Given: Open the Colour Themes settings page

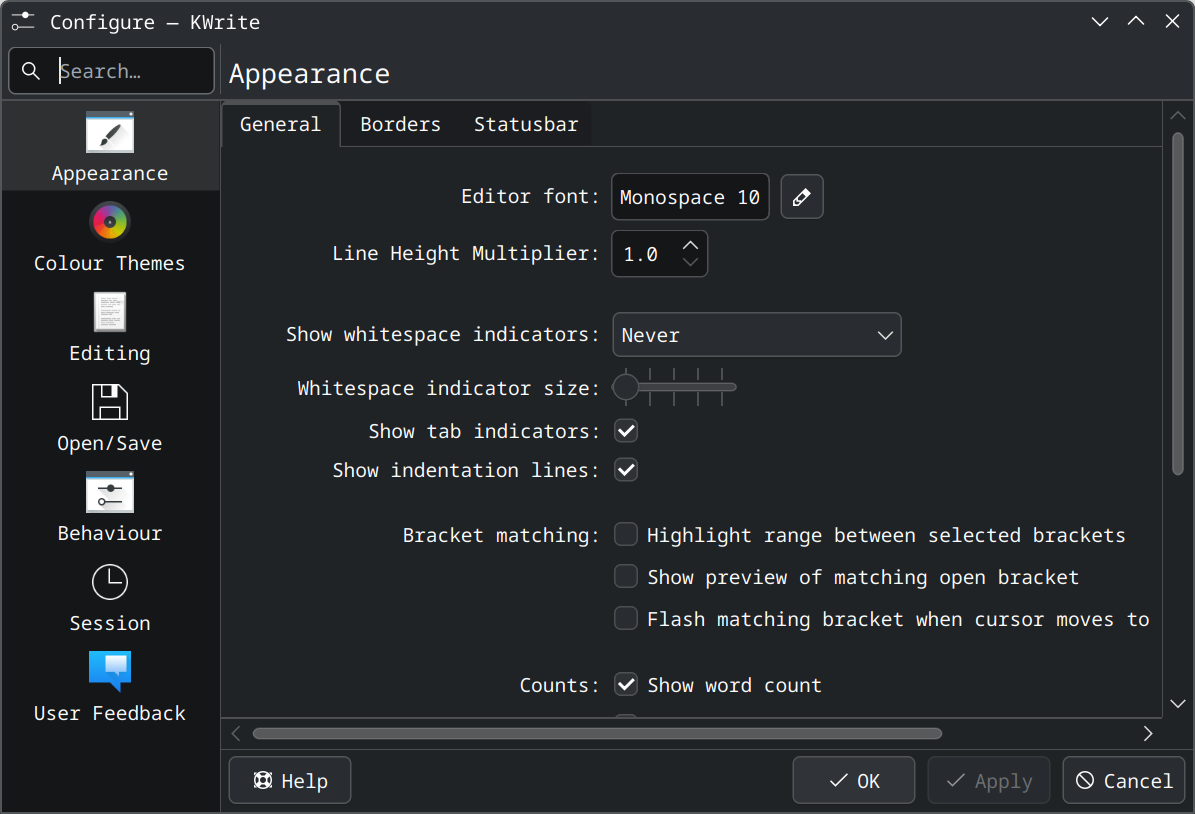Looking at the screenshot, I should tap(110, 237).
